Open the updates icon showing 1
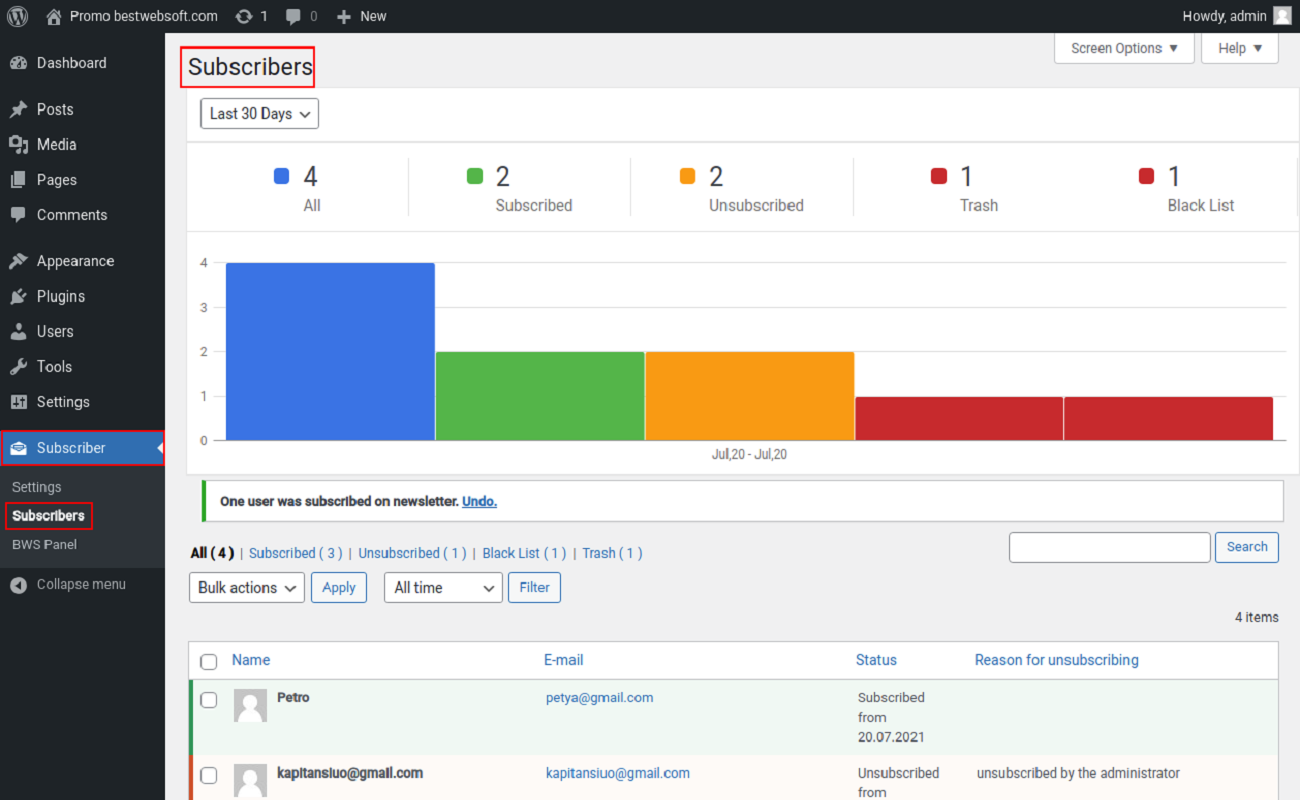The width and height of the screenshot is (1300, 800). click(x=244, y=16)
